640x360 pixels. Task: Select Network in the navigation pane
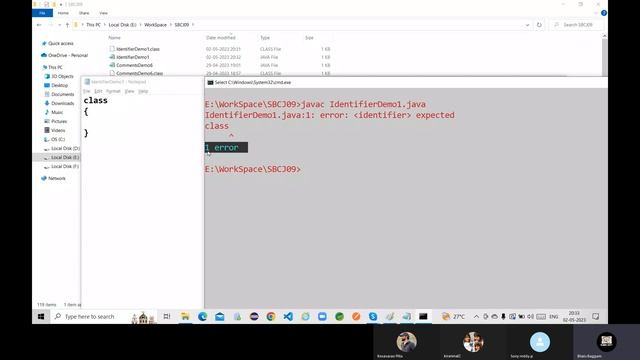pos(57,178)
